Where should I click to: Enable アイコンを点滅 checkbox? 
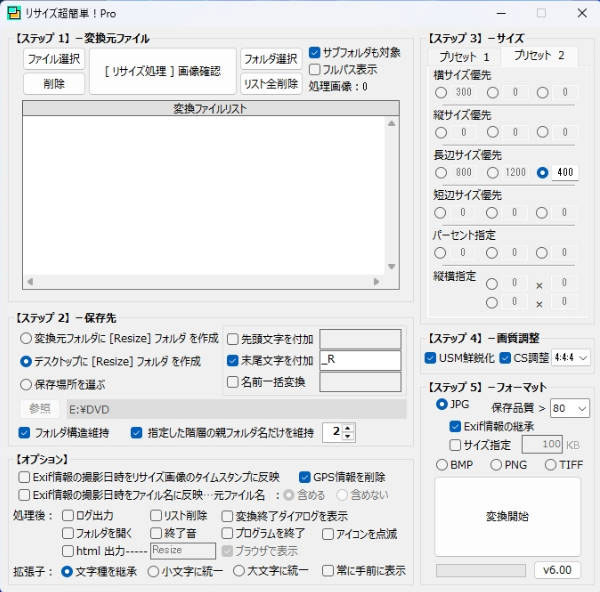[x=328, y=534]
